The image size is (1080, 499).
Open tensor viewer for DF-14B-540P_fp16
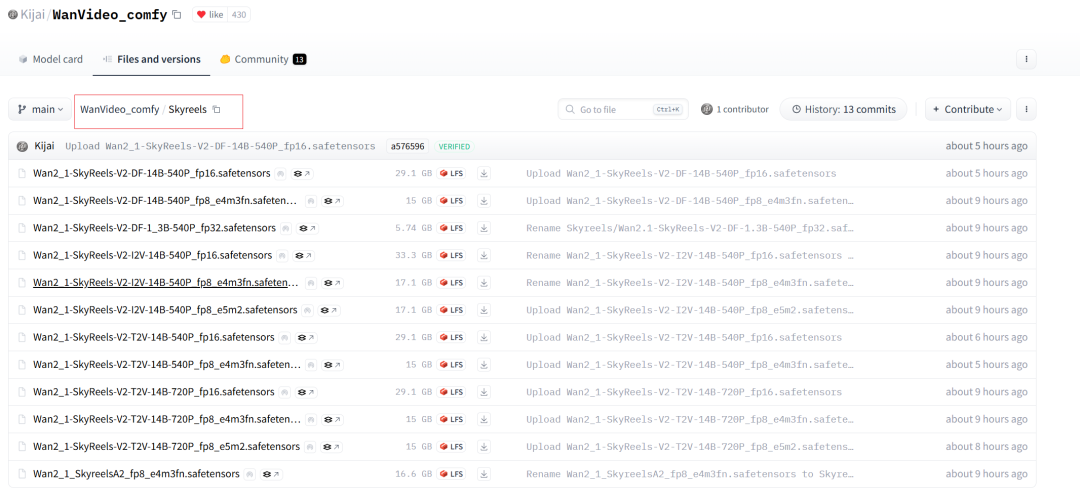tap(301, 174)
